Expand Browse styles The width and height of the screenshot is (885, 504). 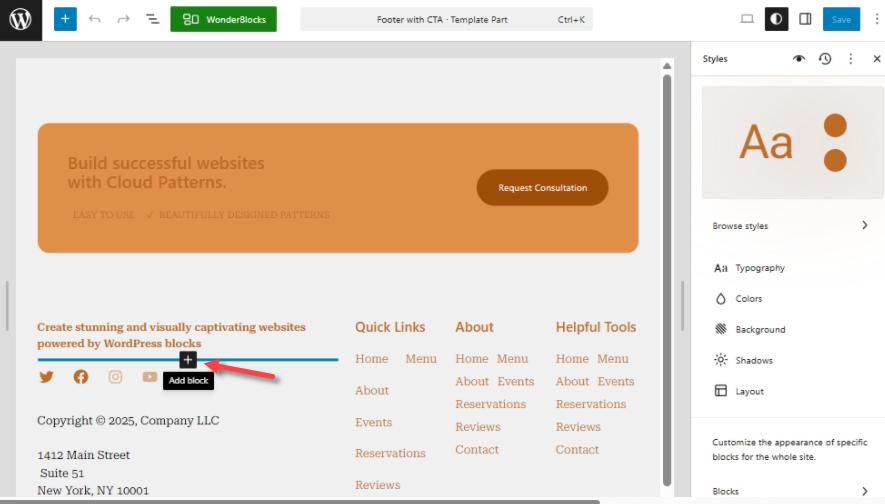point(790,226)
